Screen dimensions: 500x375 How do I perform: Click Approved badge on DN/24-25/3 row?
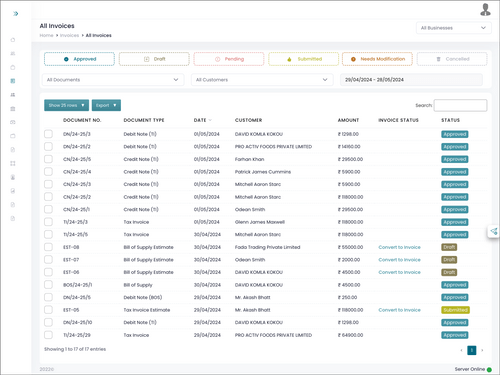[x=455, y=134]
